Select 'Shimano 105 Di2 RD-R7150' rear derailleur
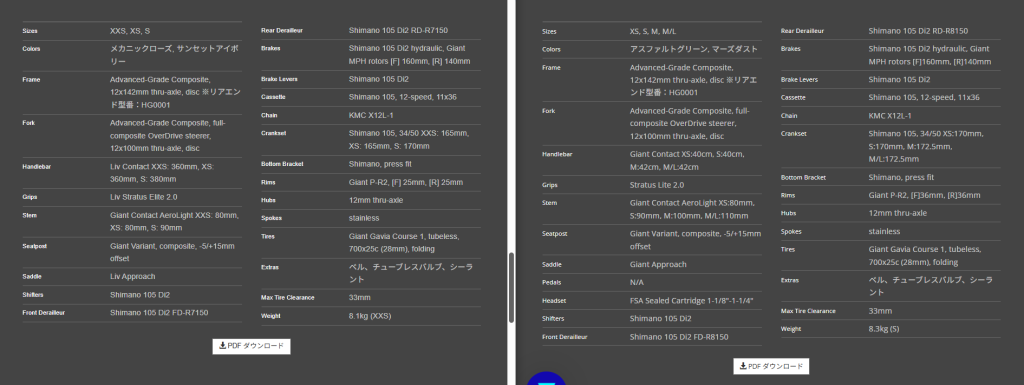This screenshot has width=1024, height=385. pos(398,30)
